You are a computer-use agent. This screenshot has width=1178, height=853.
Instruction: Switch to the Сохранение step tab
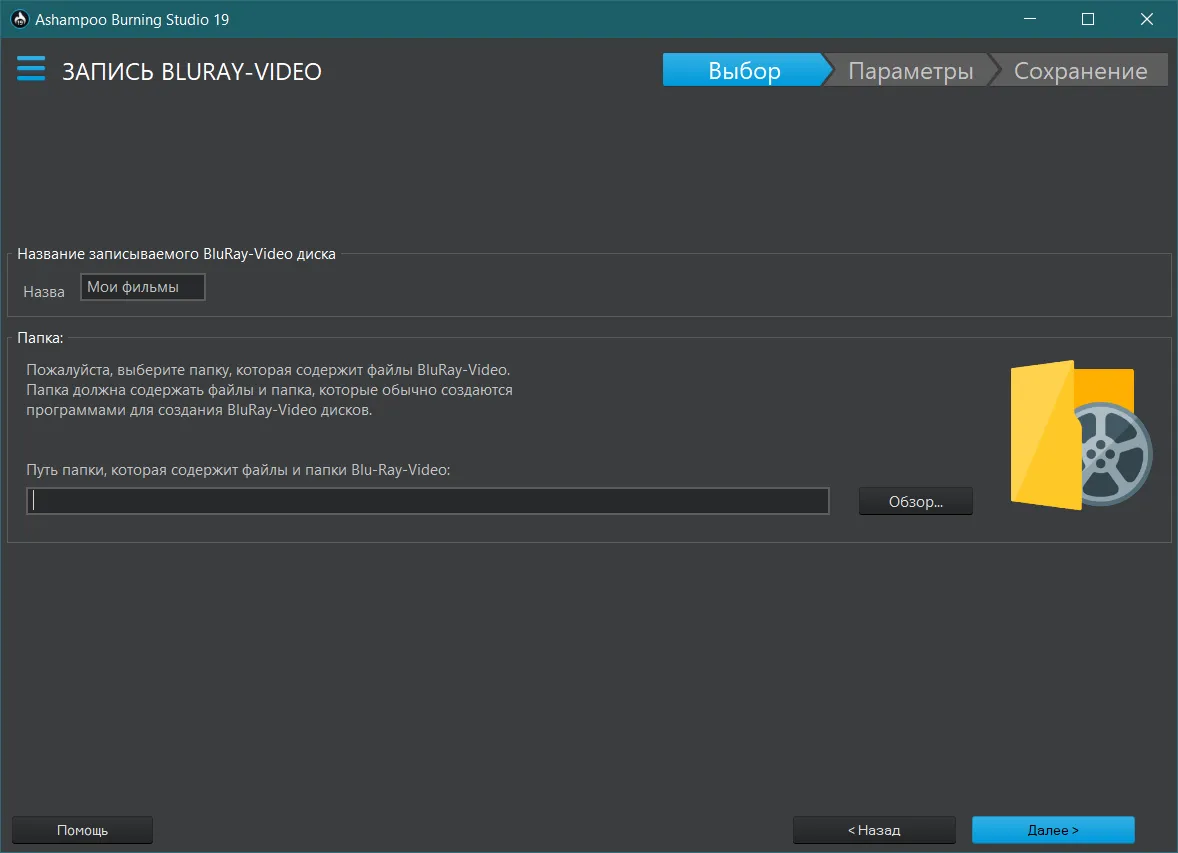[x=1080, y=70]
